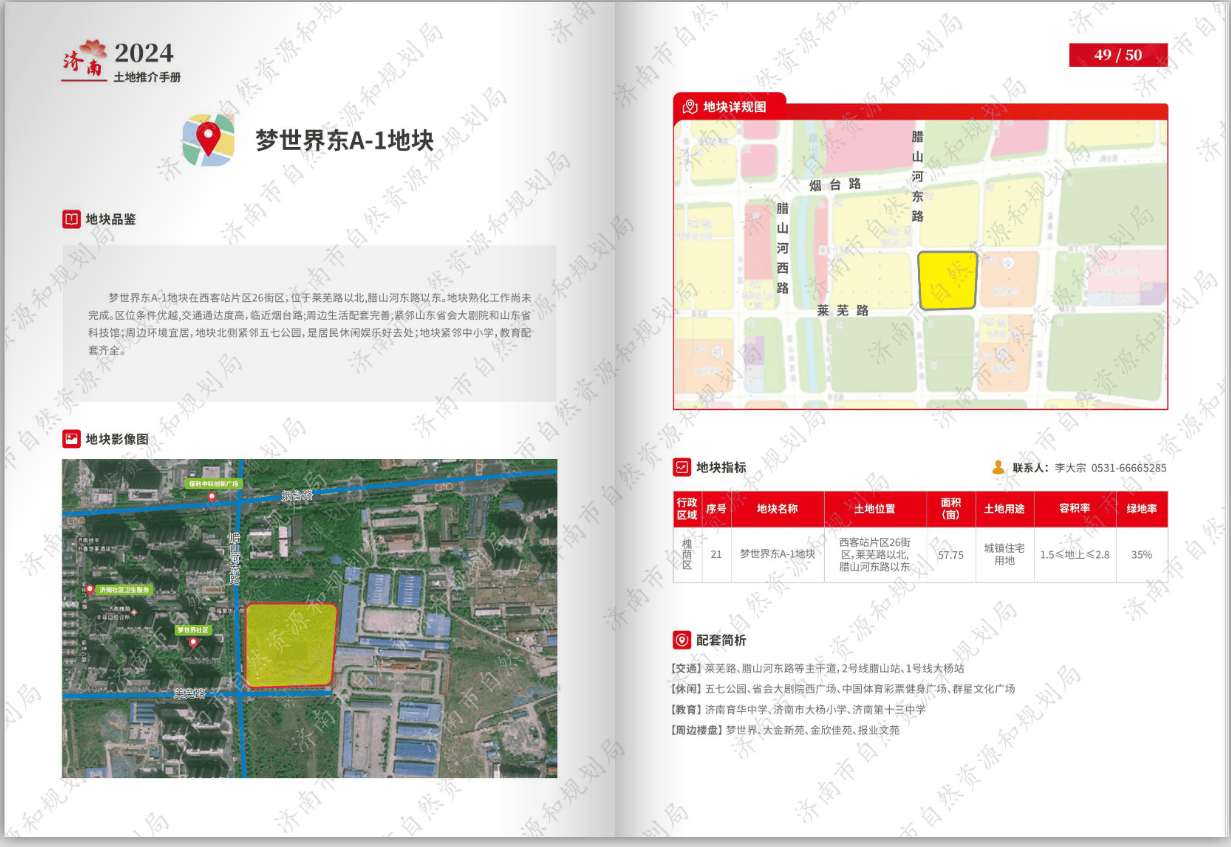Image resolution: width=1231 pixels, height=847 pixels.
Task: Click the 土地用途 column header
Action: [1004, 509]
